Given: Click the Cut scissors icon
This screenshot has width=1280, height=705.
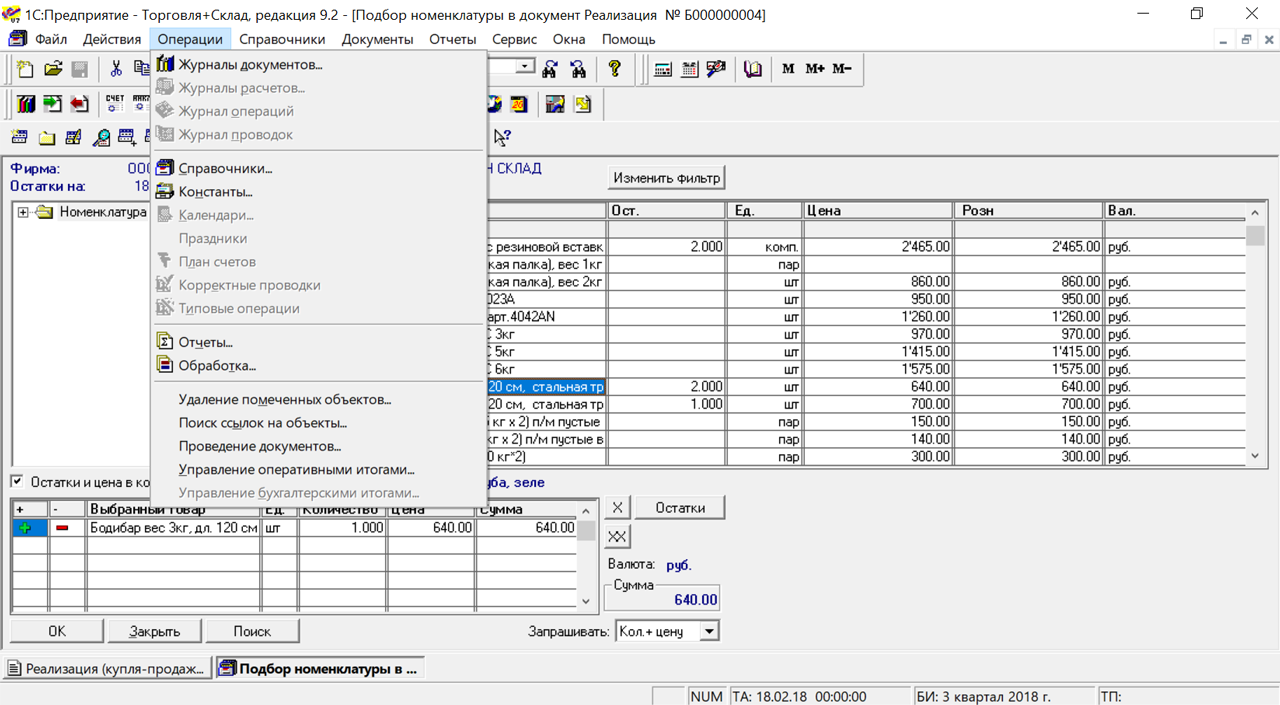Looking at the screenshot, I should pyautogui.click(x=116, y=69).
